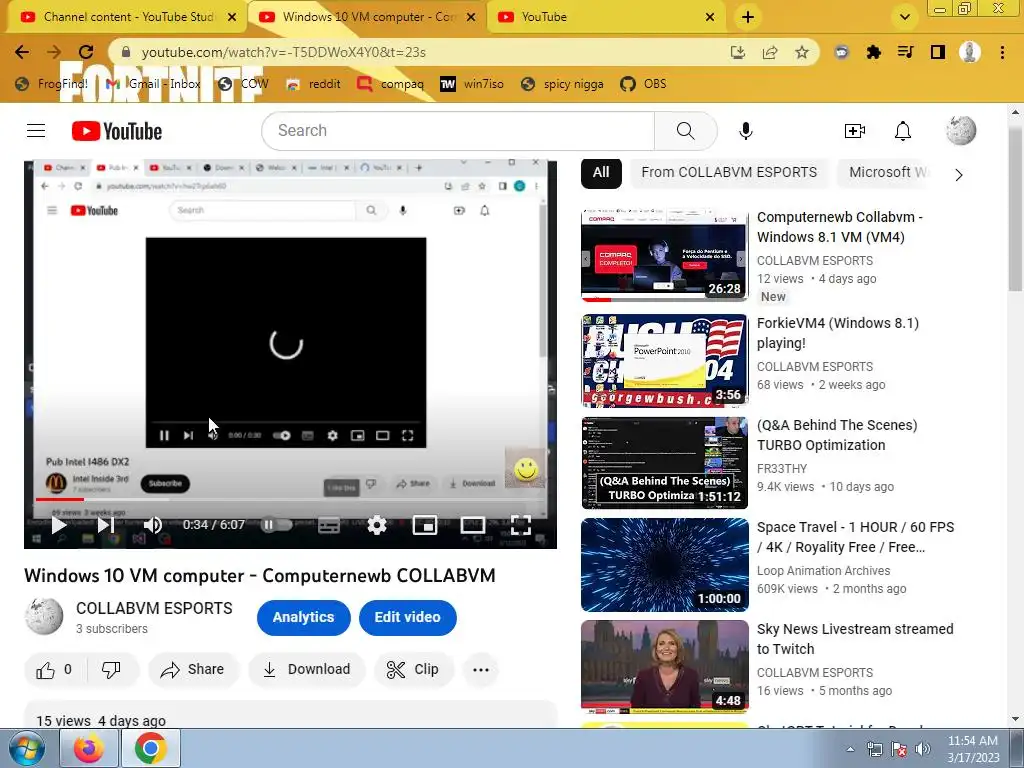Screen dimensions: 1024x768
Task: Turn on subtitles/closed captions
Action: [x=328, y=524]
